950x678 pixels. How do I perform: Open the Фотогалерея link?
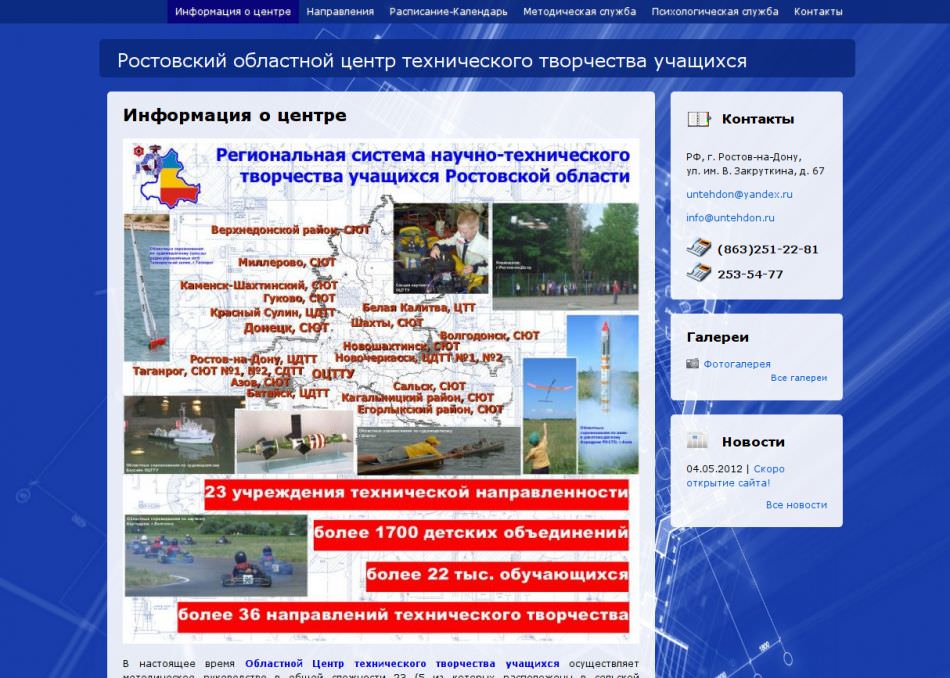(x=737, y=364)
